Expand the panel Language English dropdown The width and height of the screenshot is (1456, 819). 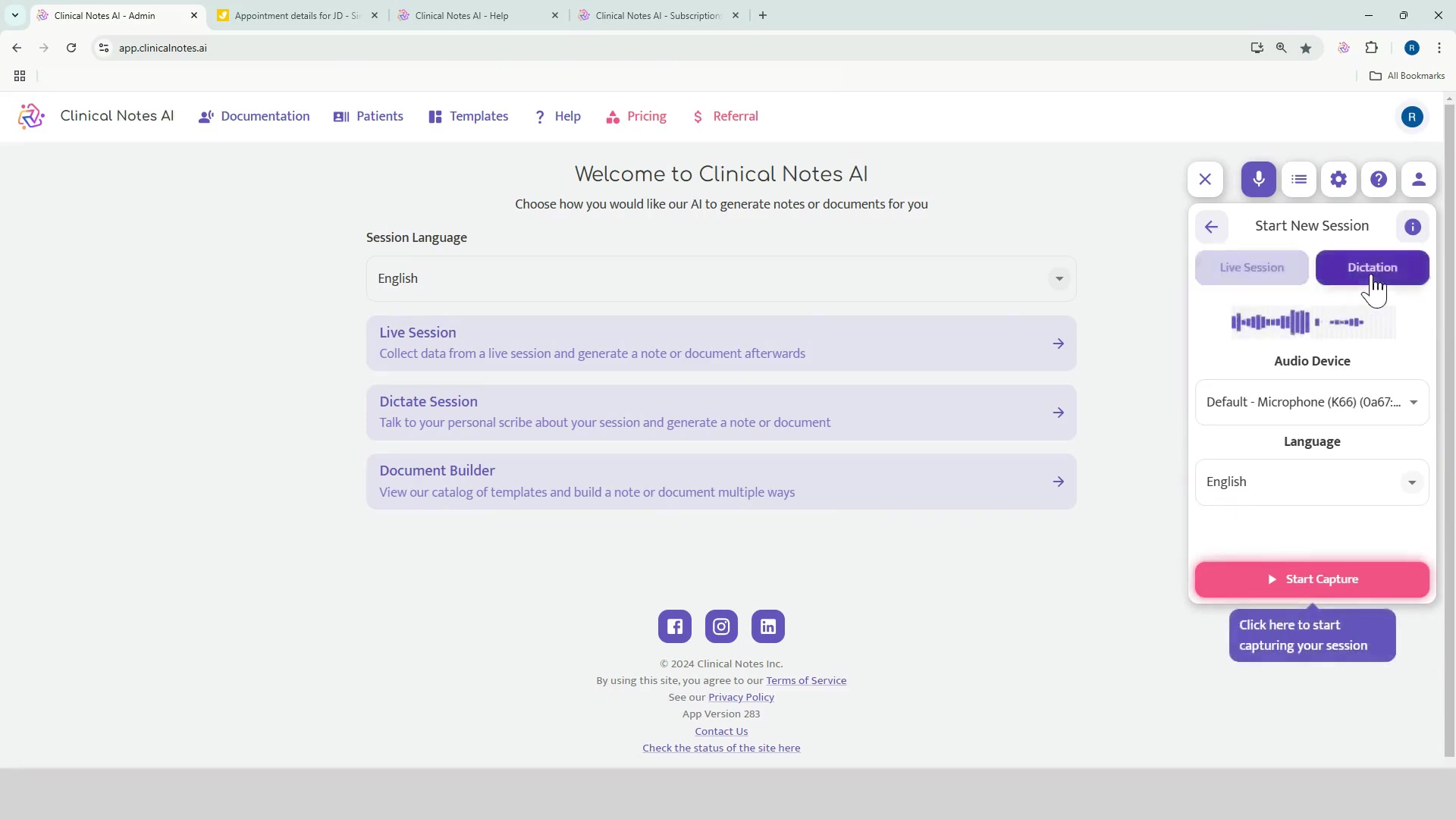pos(1313,482)
